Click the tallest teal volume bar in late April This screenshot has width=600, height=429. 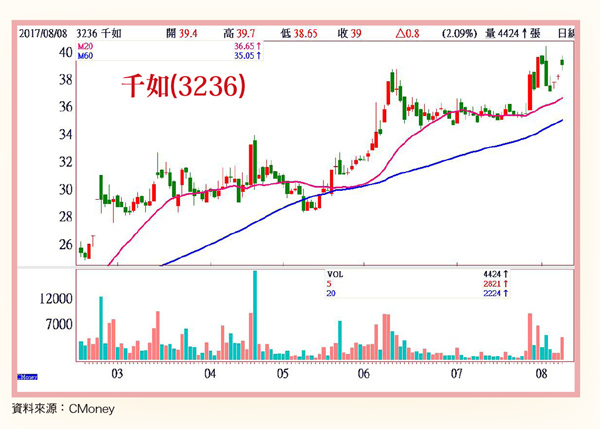255,315
